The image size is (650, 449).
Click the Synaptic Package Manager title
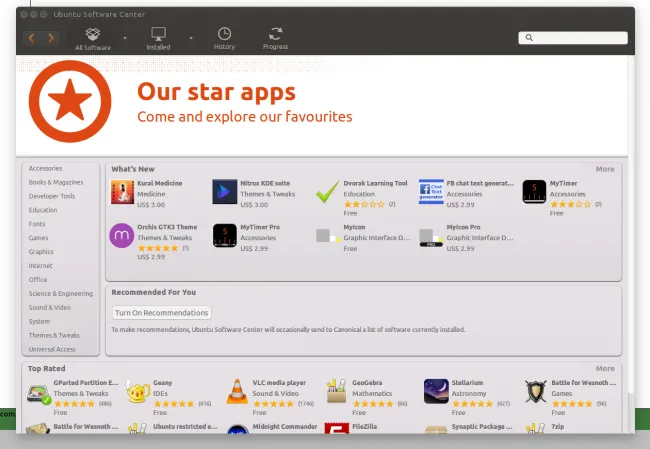tap(482, 427)
